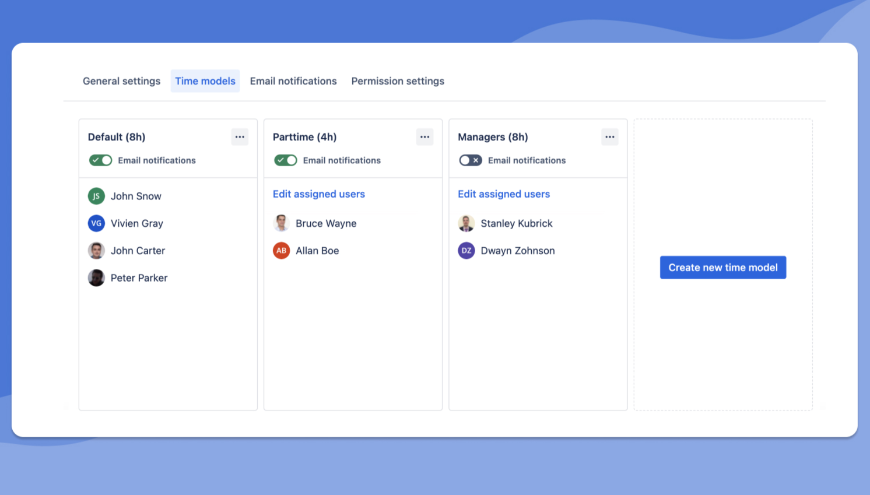Enable email notifications for Managers model

coord(471,160)
